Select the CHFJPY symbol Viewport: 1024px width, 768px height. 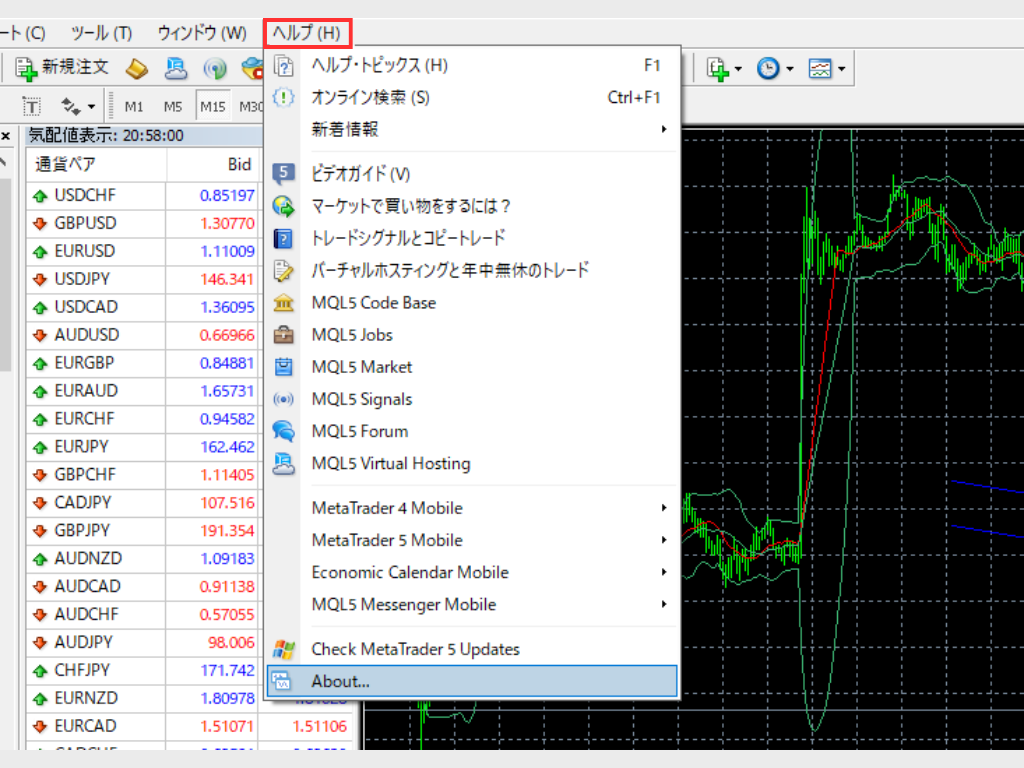(82, 671)
